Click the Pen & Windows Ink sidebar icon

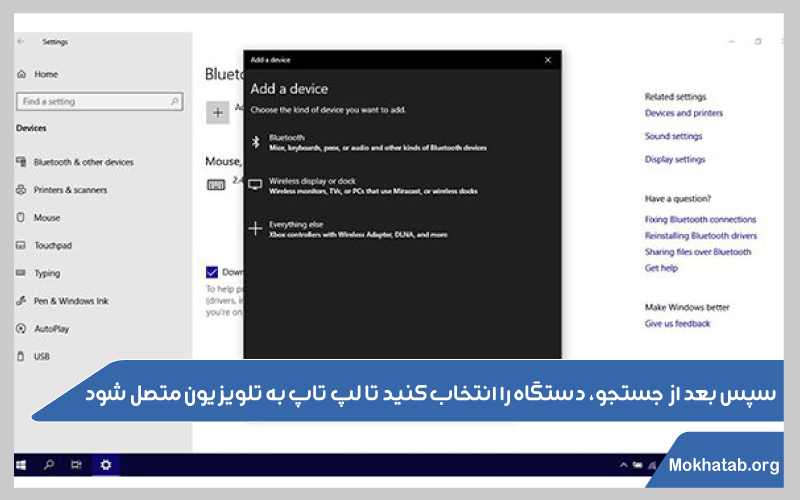[x=21, y=301]
